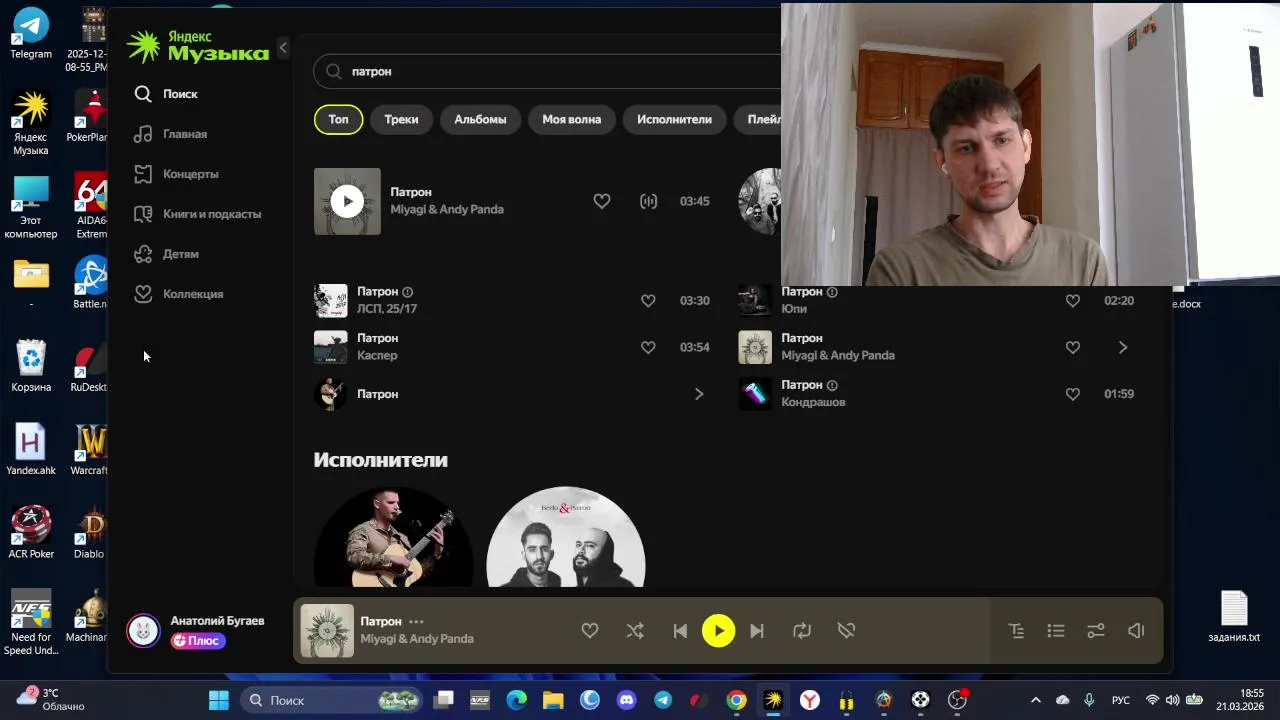The width and height of the screenshot is (1280, 720).
Task: Open the play queue list
Action: [x=1056, y=631]
